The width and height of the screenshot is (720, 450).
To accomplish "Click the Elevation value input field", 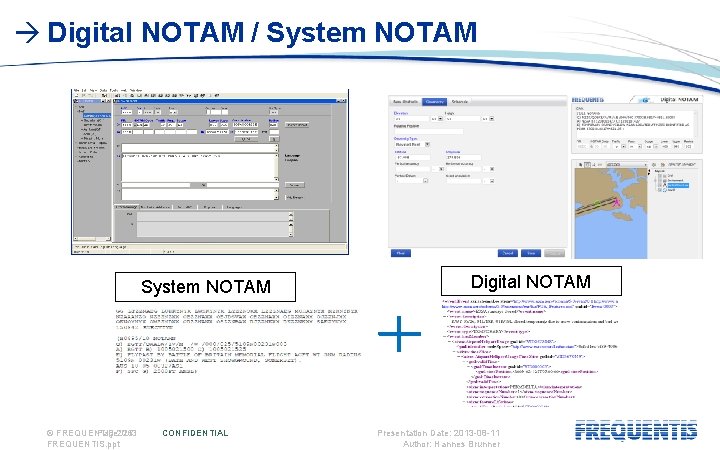I will click(412, 118).
